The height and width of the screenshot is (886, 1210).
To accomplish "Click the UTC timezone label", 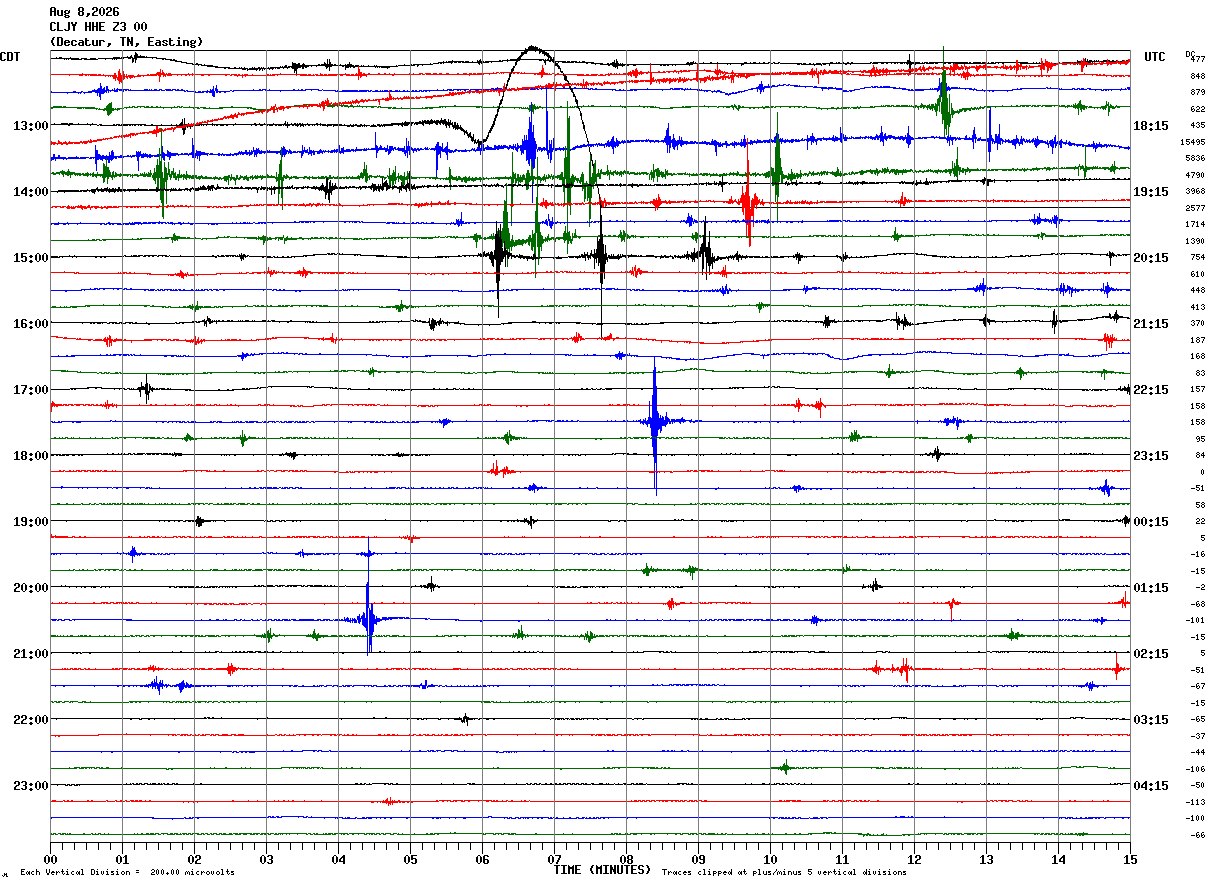I will pos(1155,57).
